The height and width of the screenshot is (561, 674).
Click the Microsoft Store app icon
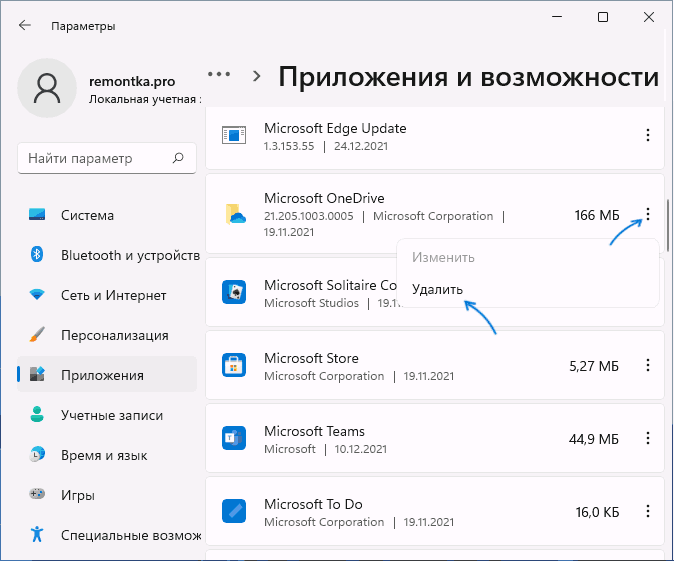[234, 365]
